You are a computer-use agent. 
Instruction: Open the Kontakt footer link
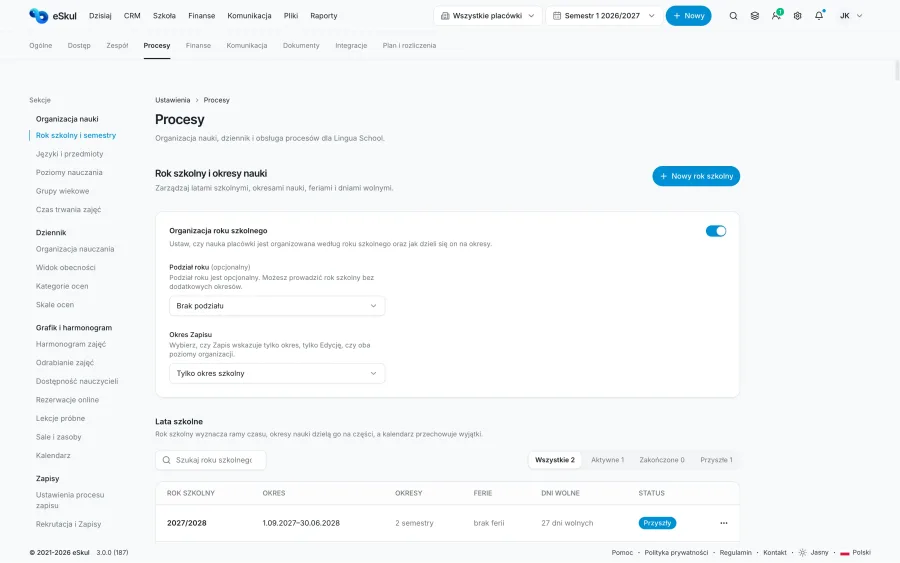coord(775,553)
